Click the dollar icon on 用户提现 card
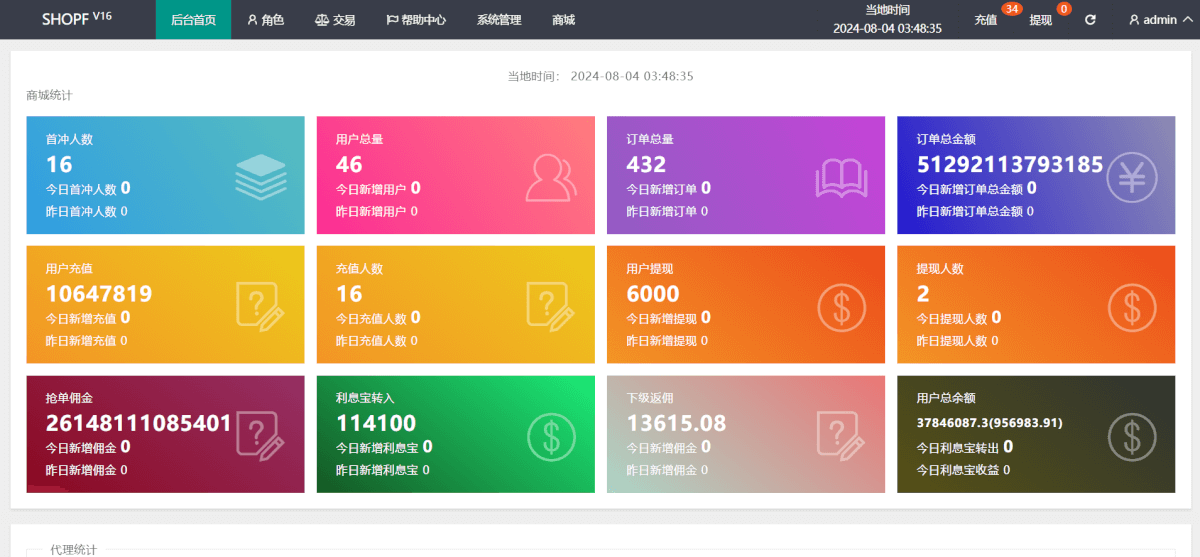The height and width of the screenshot is (557, 1200). pos(841,307)
